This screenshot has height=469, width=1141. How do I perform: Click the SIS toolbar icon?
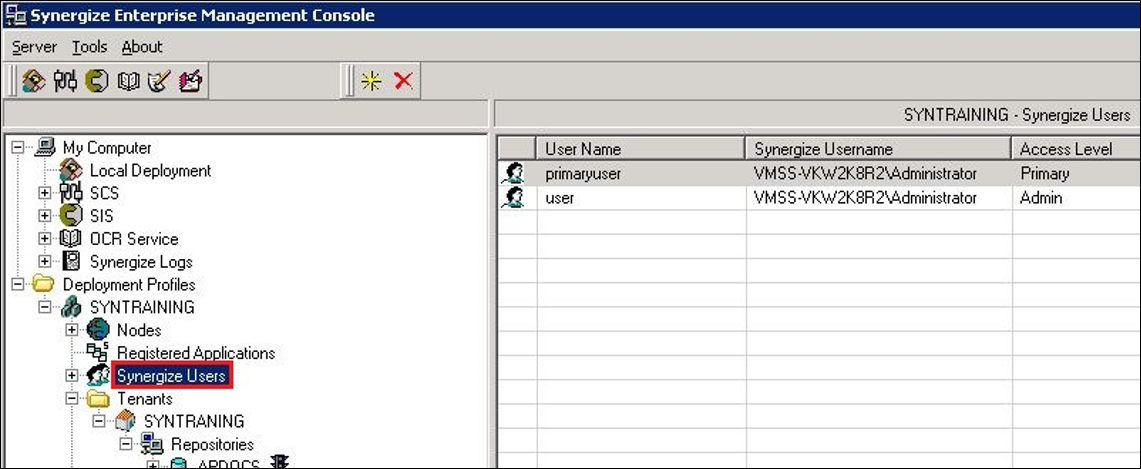96,81
